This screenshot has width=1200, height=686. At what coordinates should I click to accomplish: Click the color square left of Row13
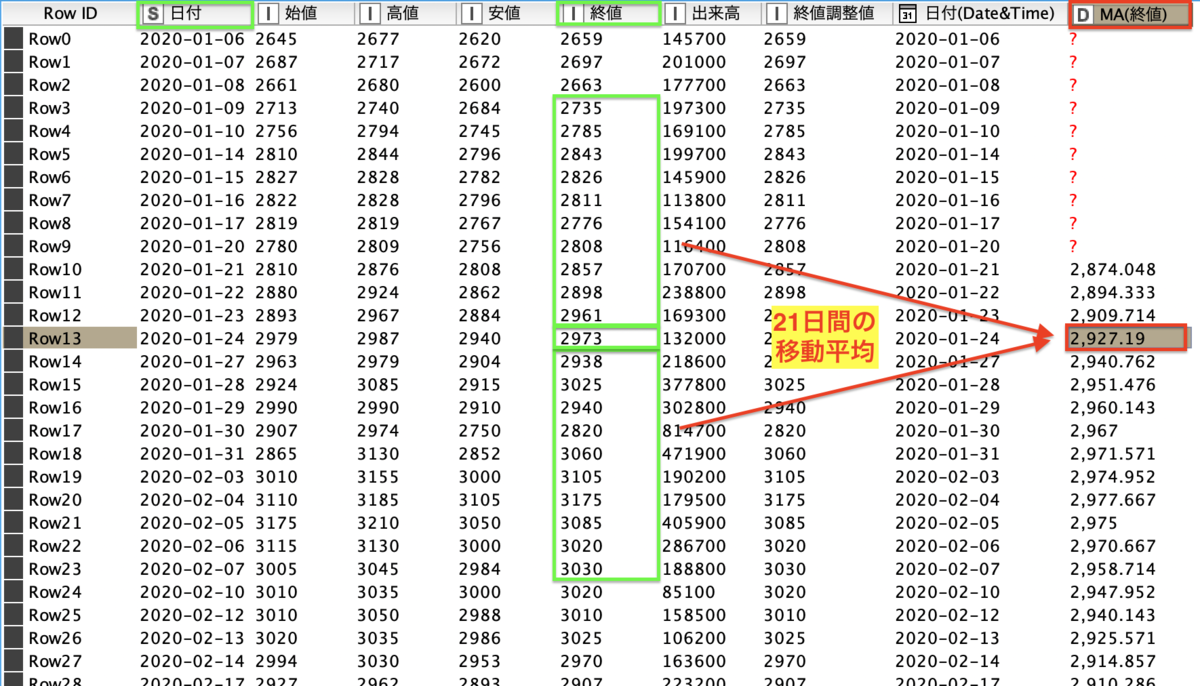coord(12,338)
